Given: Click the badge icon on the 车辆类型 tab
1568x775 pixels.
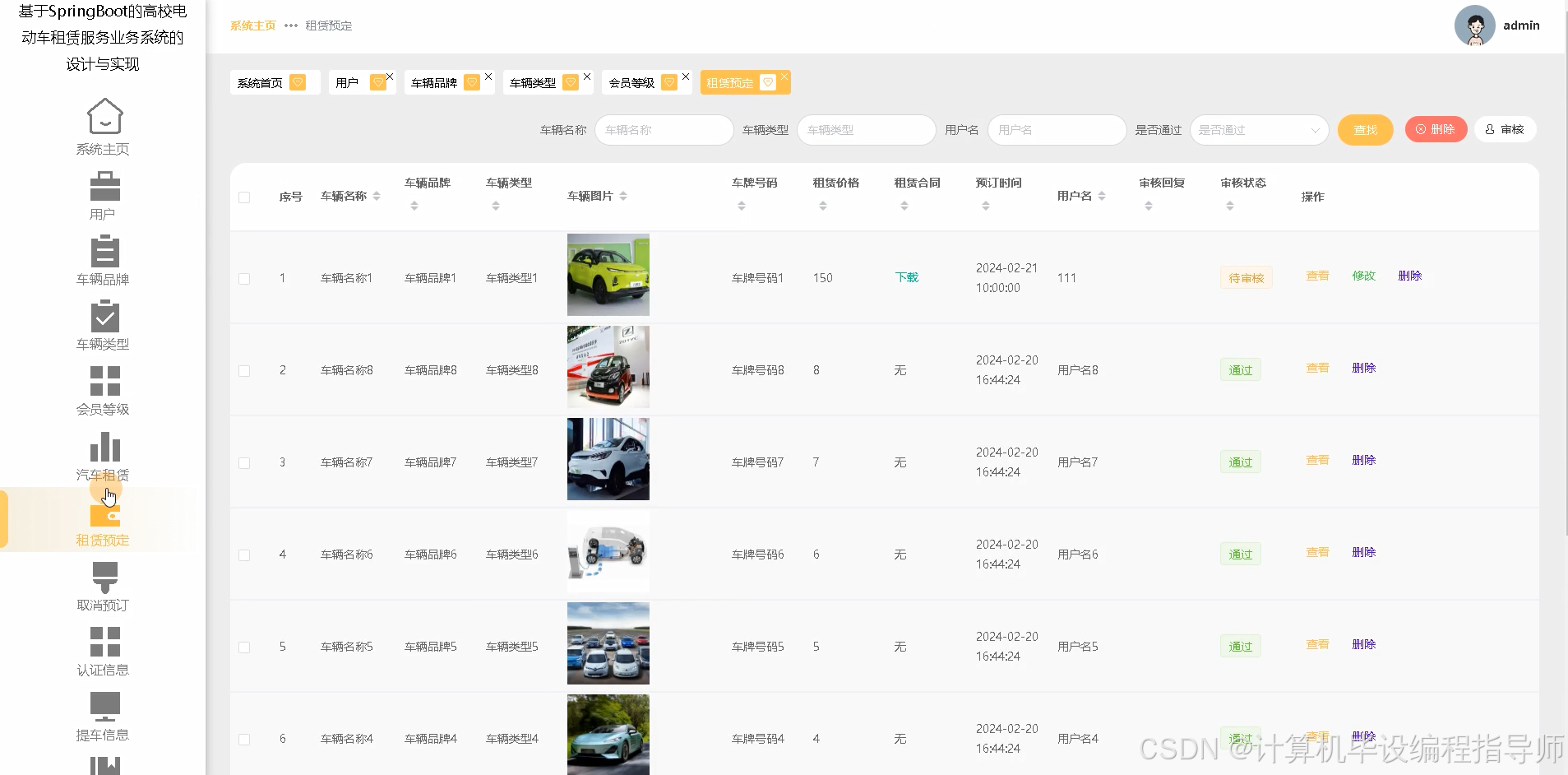Looking at the screenshot, I should 571,82.
